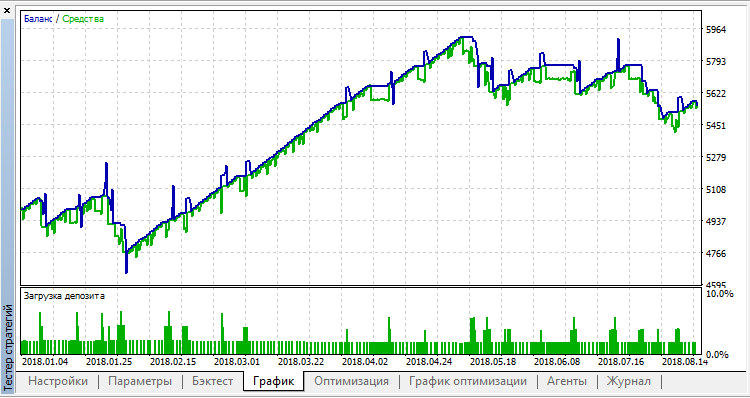750x398 pixels.
Task: Go to the Оптимизация tab
Action: 351,381
